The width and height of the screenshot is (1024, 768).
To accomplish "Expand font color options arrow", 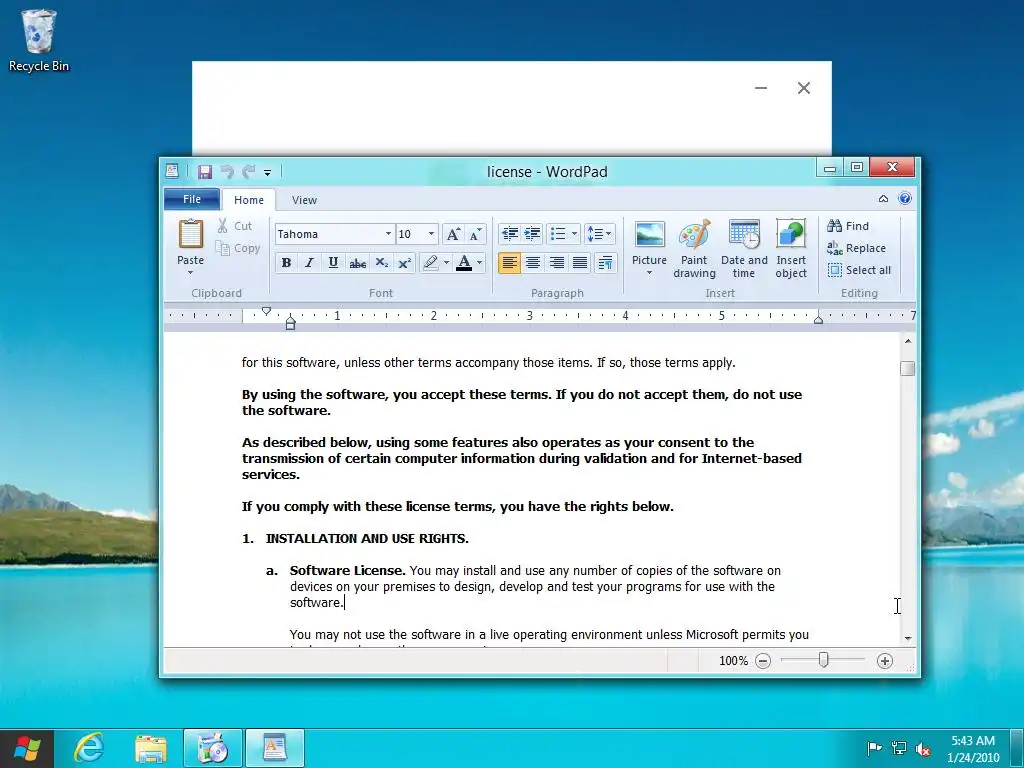I will (x=480, y=263).
